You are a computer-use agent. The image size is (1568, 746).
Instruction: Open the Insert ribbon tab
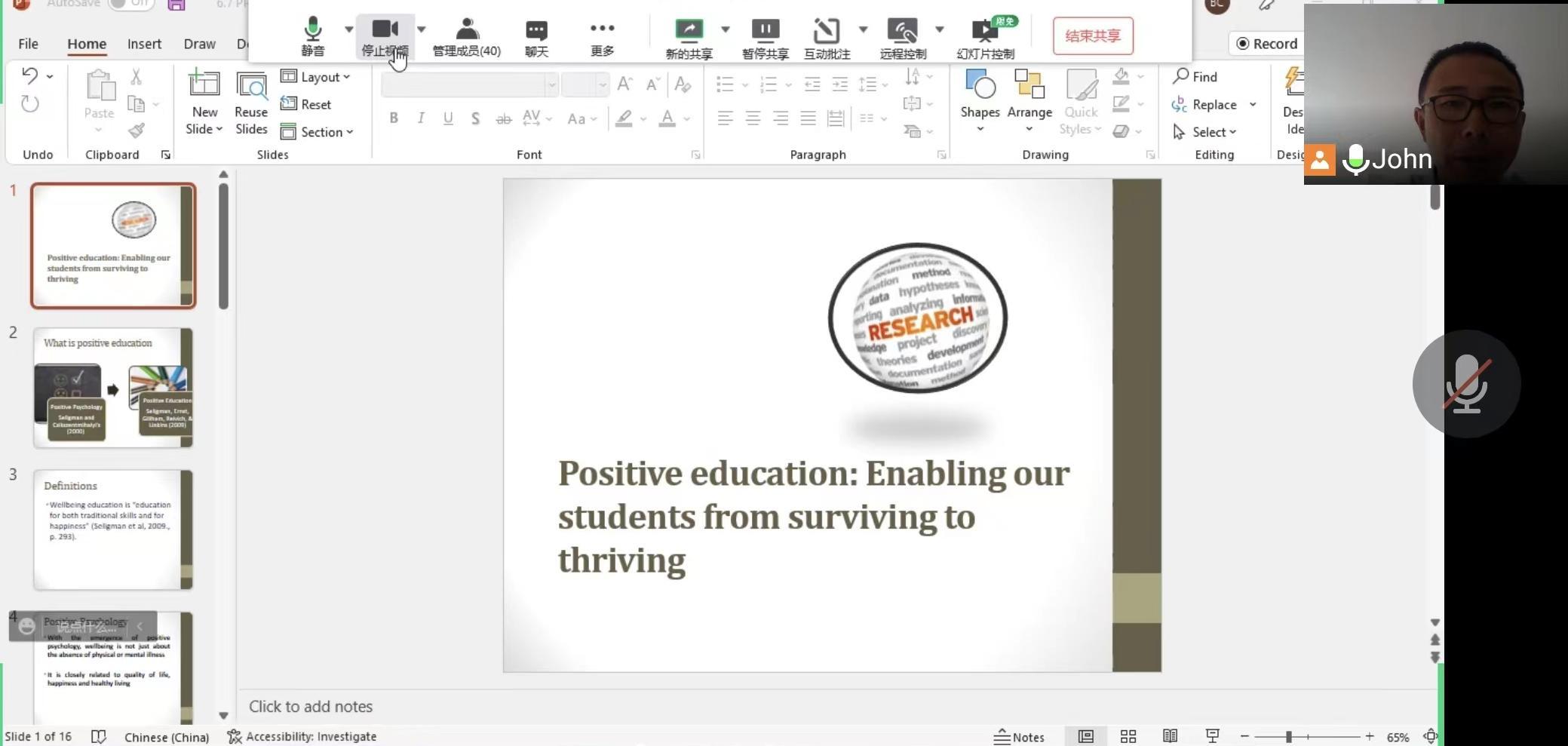(x=144, y=44)
